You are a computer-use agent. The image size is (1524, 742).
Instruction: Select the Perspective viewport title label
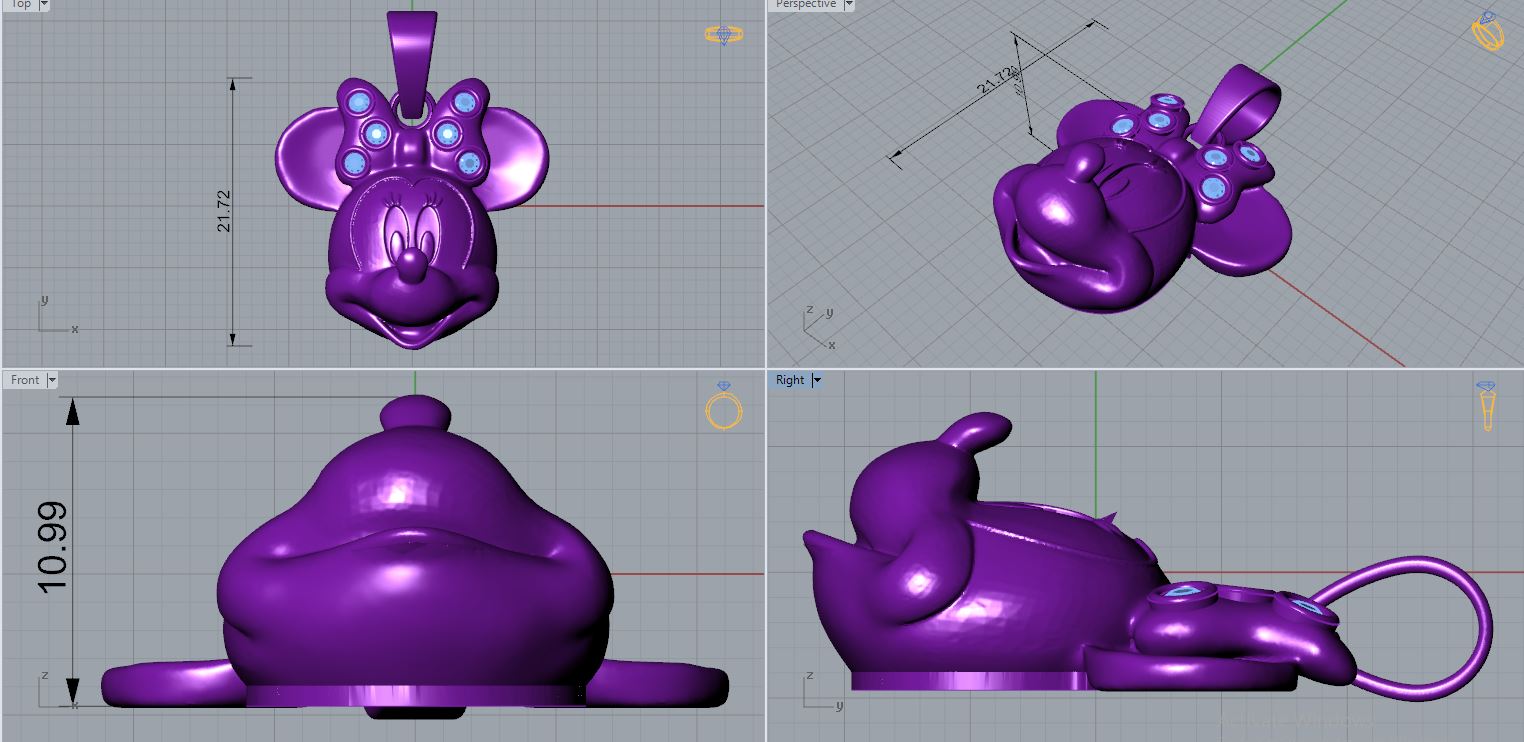[806, 4]
